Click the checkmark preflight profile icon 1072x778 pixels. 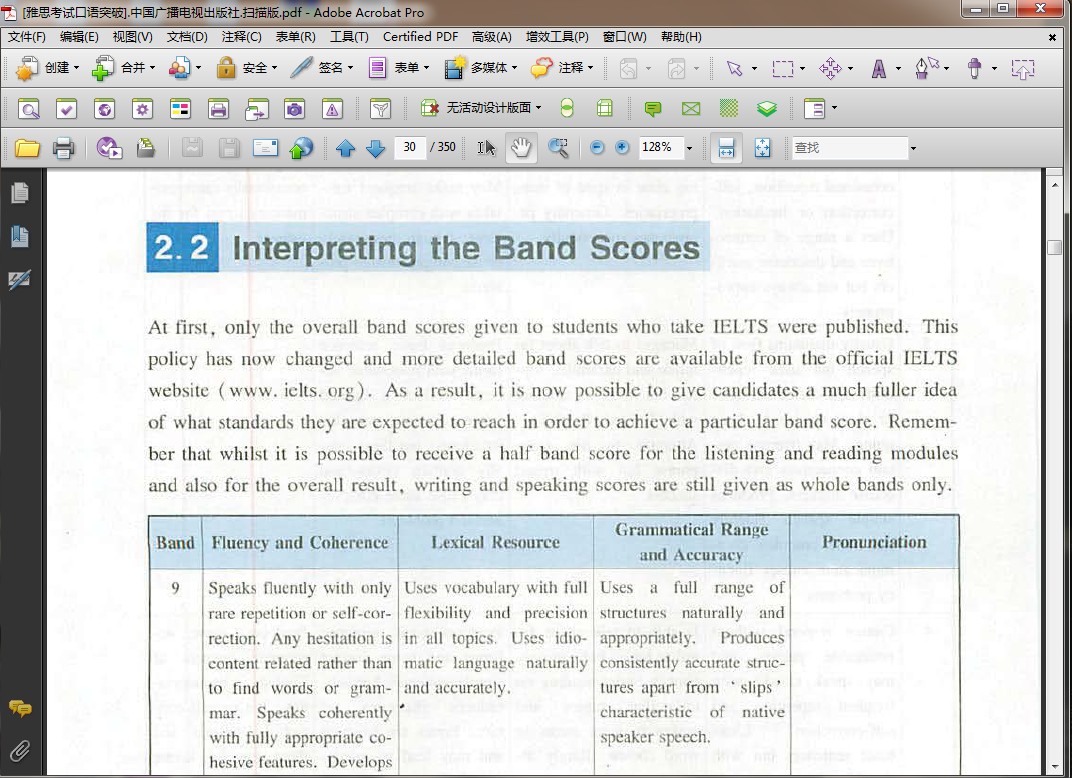click(66, 109)
